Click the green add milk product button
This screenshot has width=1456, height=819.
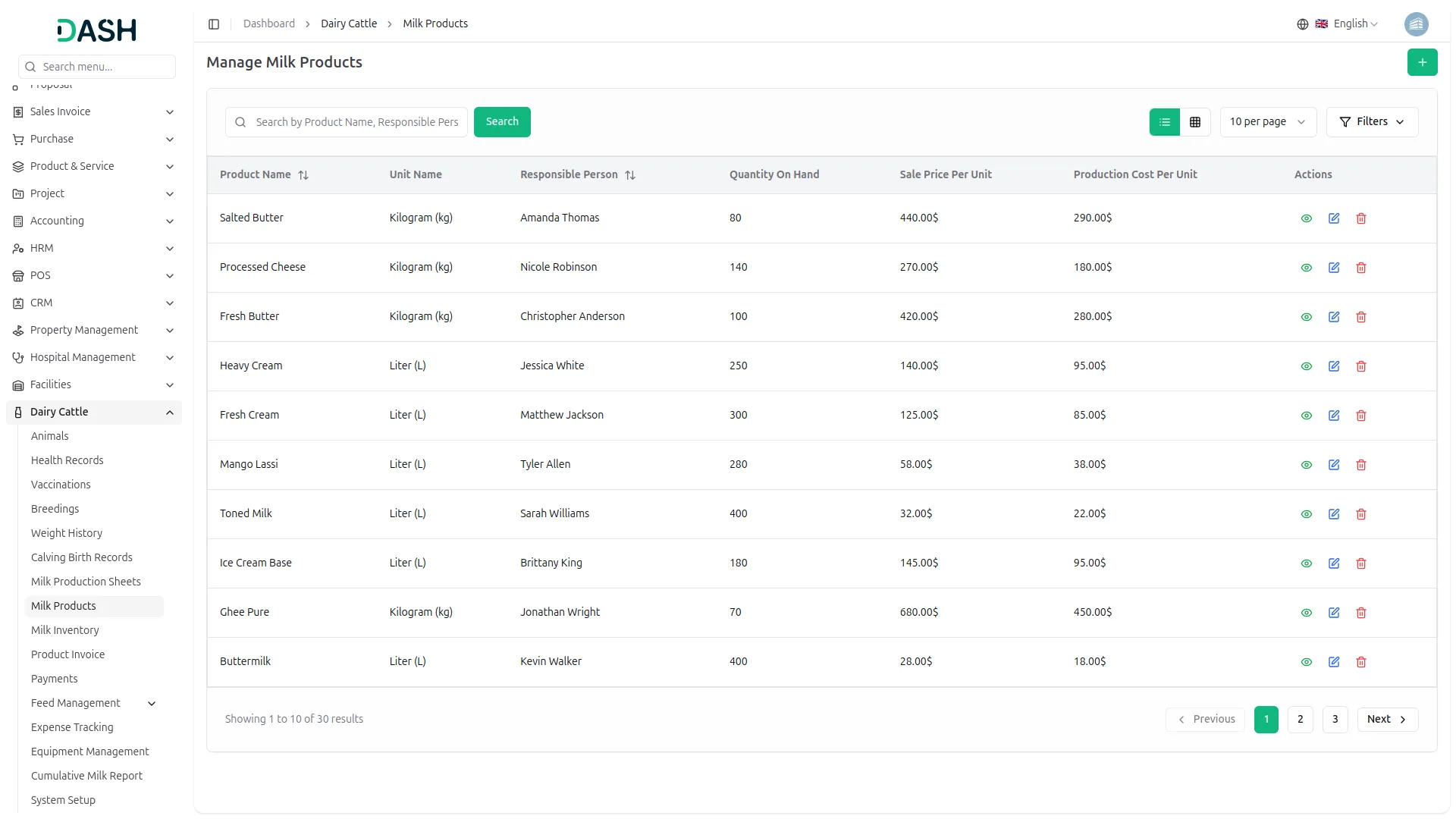click(1422, 62)
